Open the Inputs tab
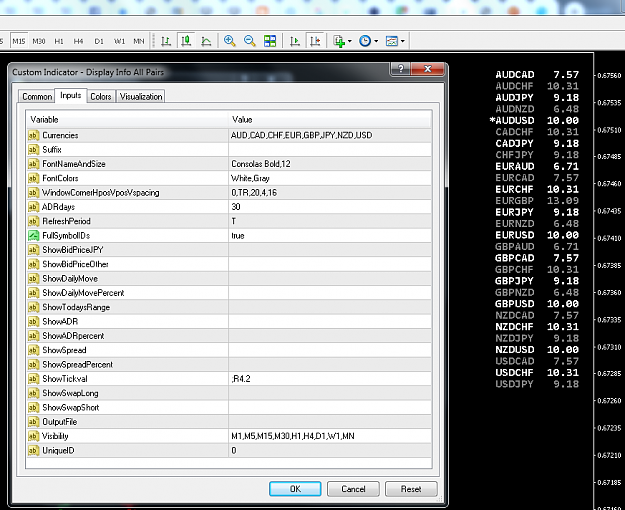Screen dimensions: 625x510 pos(71,95)
